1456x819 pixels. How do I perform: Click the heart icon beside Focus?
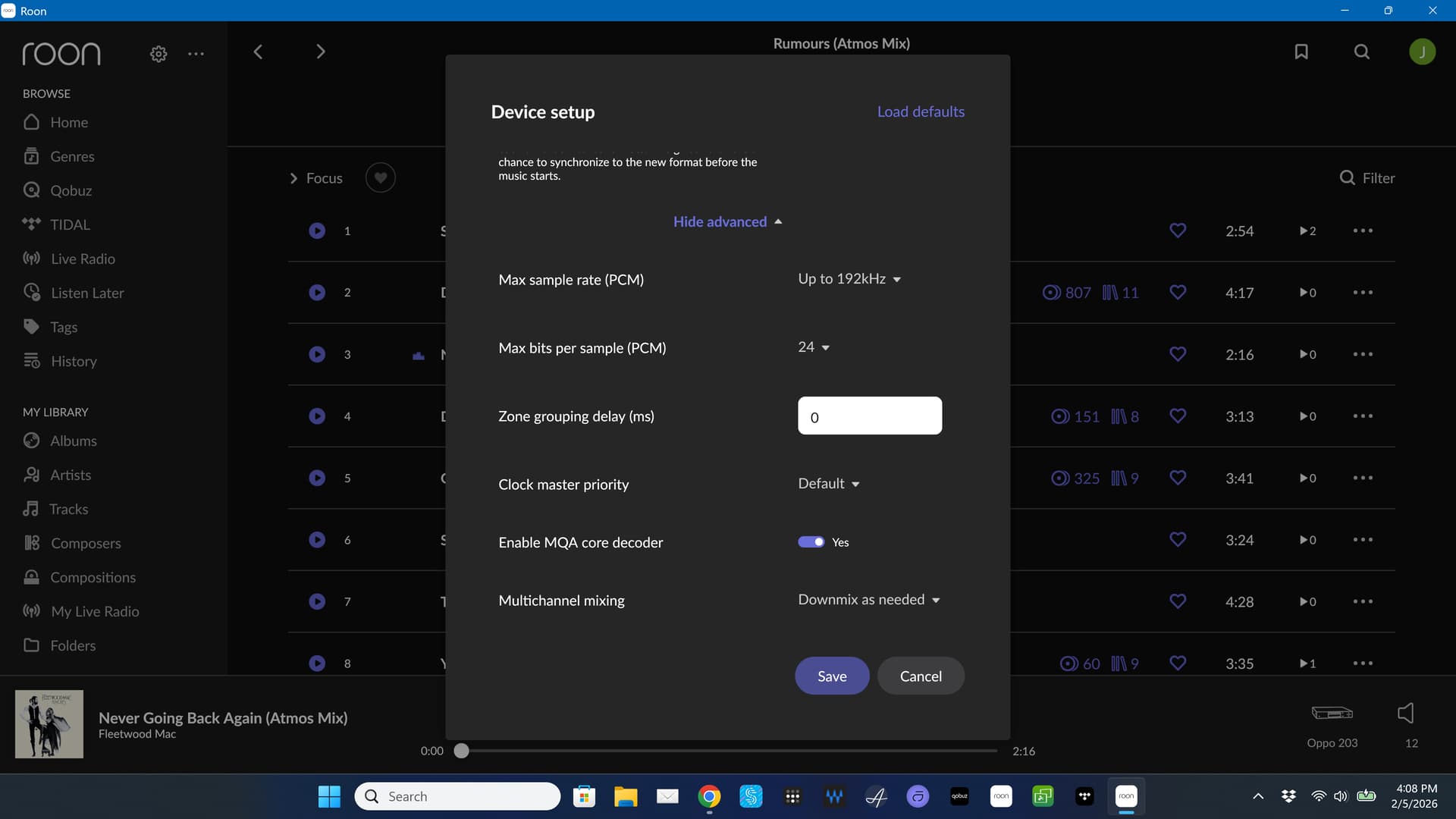[x=381, y=177]
